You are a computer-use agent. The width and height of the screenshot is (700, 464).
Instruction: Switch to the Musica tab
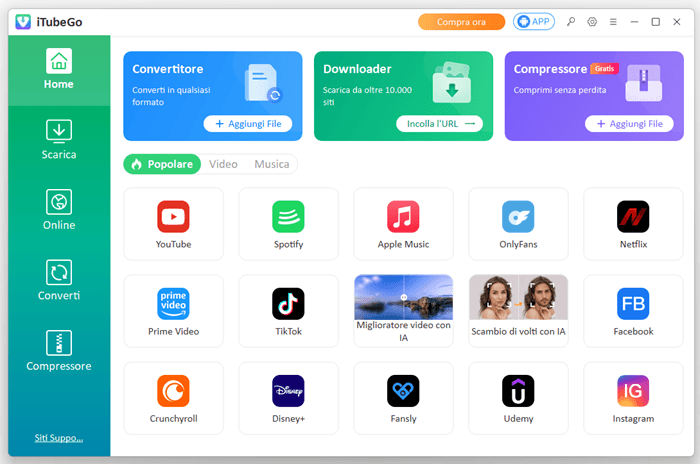272,164
